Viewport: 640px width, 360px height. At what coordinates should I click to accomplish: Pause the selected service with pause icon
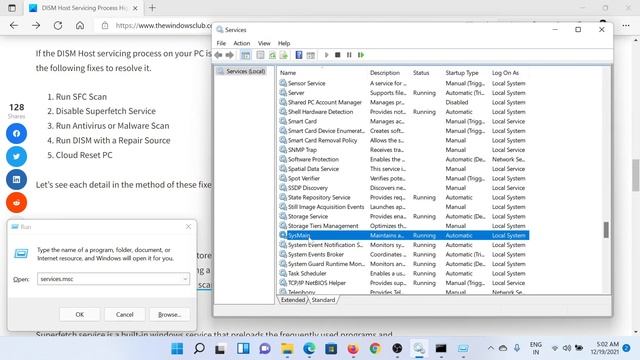pyautogui.click(x=349, y=55)
